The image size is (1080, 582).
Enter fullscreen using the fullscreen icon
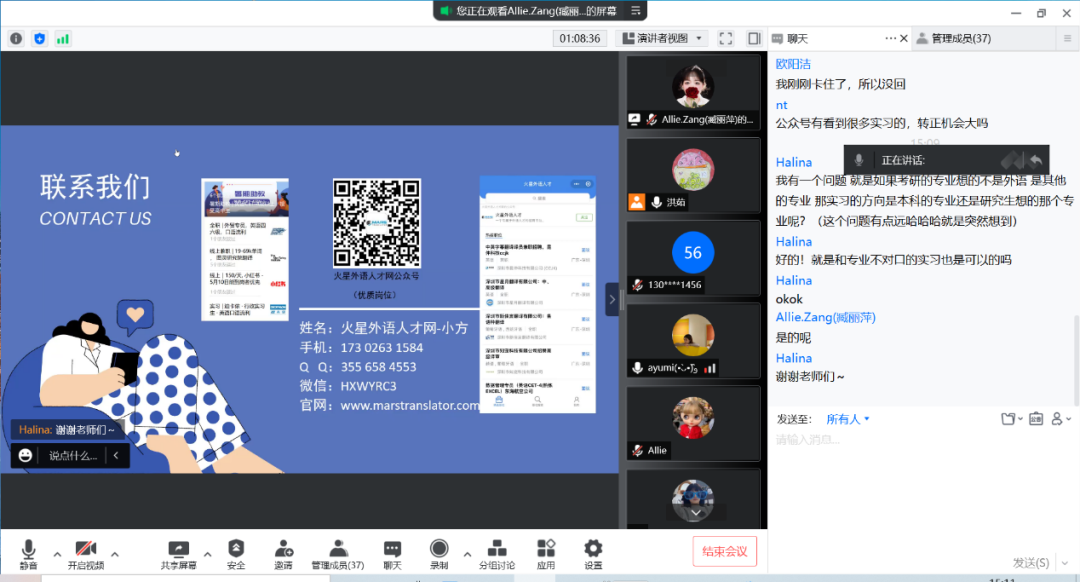point(727,38)
